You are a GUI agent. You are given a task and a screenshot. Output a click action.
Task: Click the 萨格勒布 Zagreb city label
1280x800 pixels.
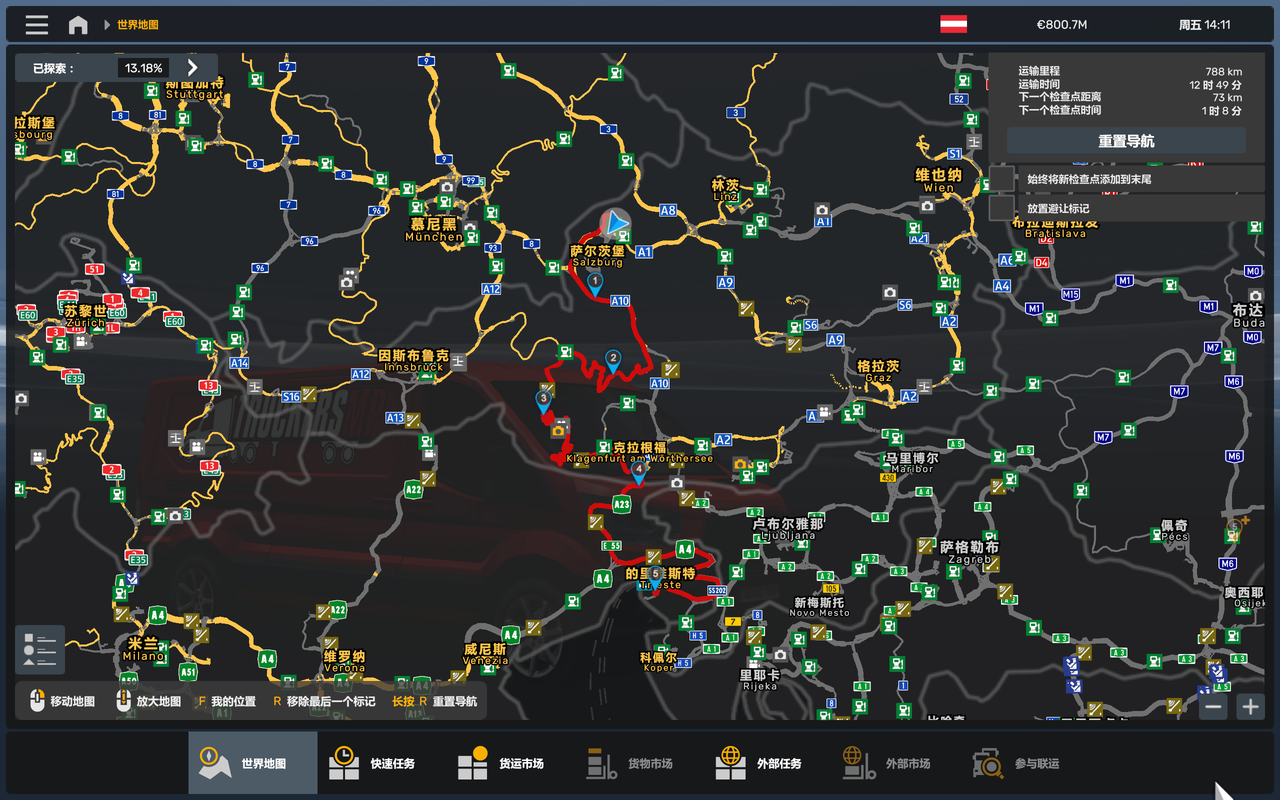tap(969, 553)
